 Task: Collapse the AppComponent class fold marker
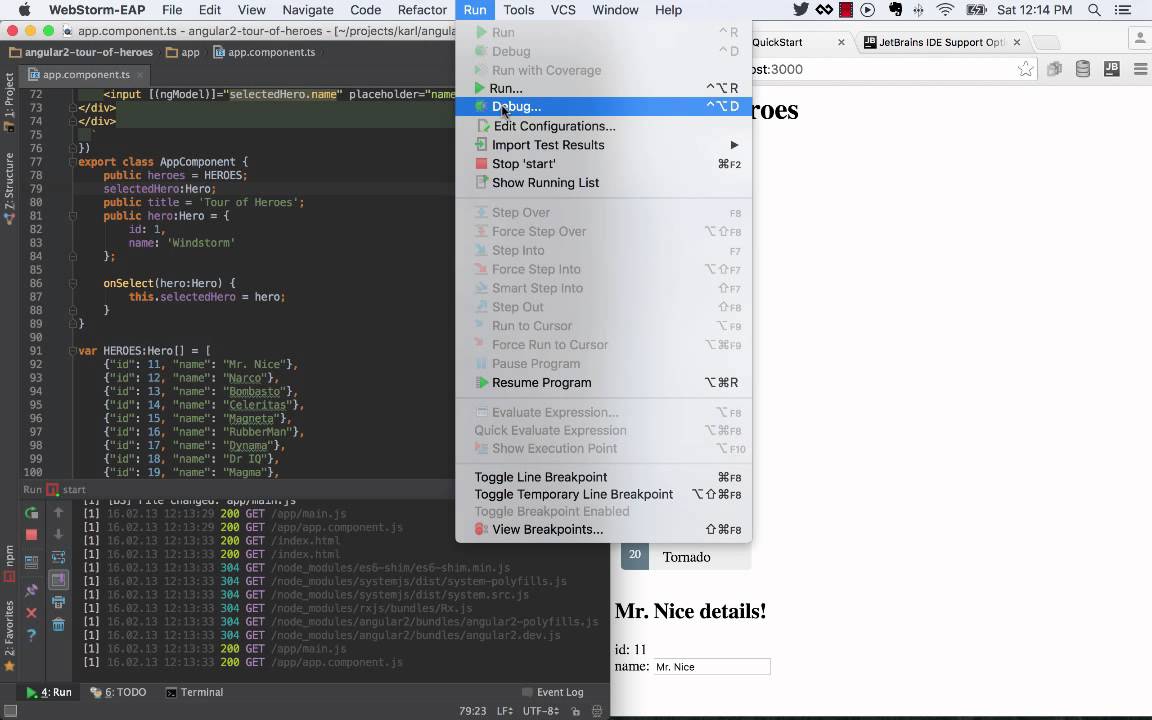[x=73, y=162]
